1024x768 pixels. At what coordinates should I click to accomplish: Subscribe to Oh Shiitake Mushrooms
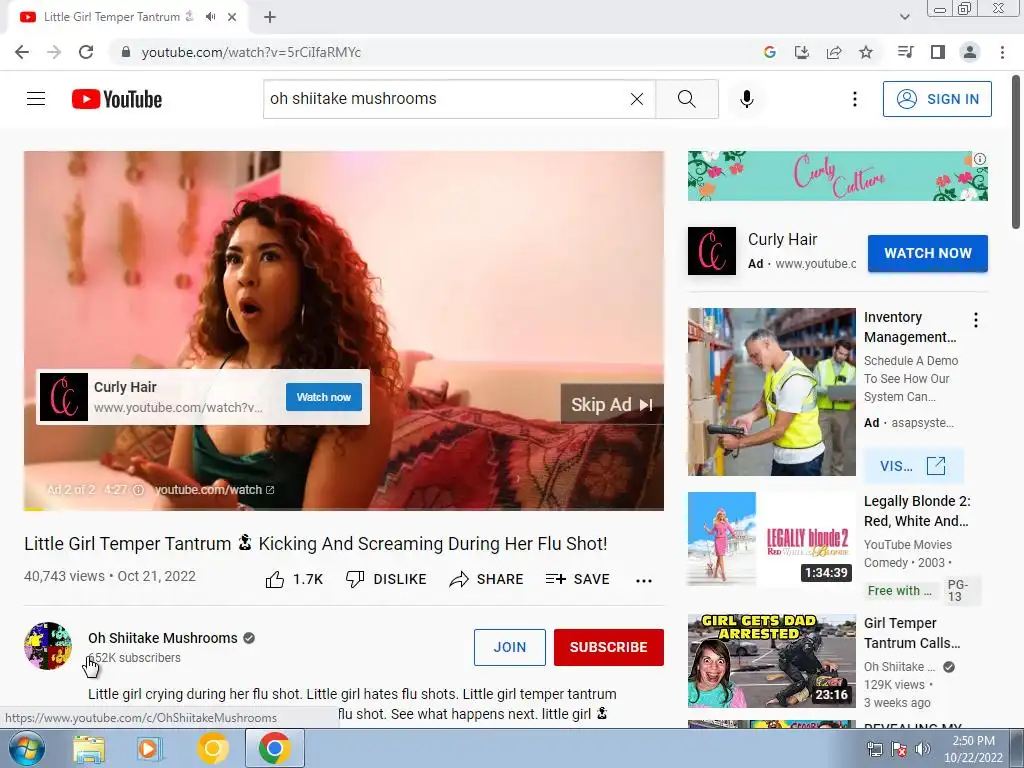609,647
